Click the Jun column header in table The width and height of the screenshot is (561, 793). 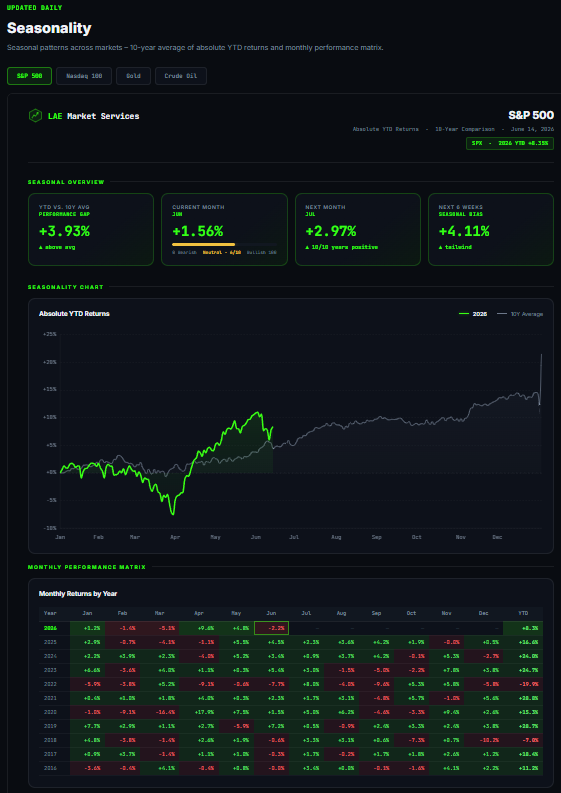coord(271,613)
